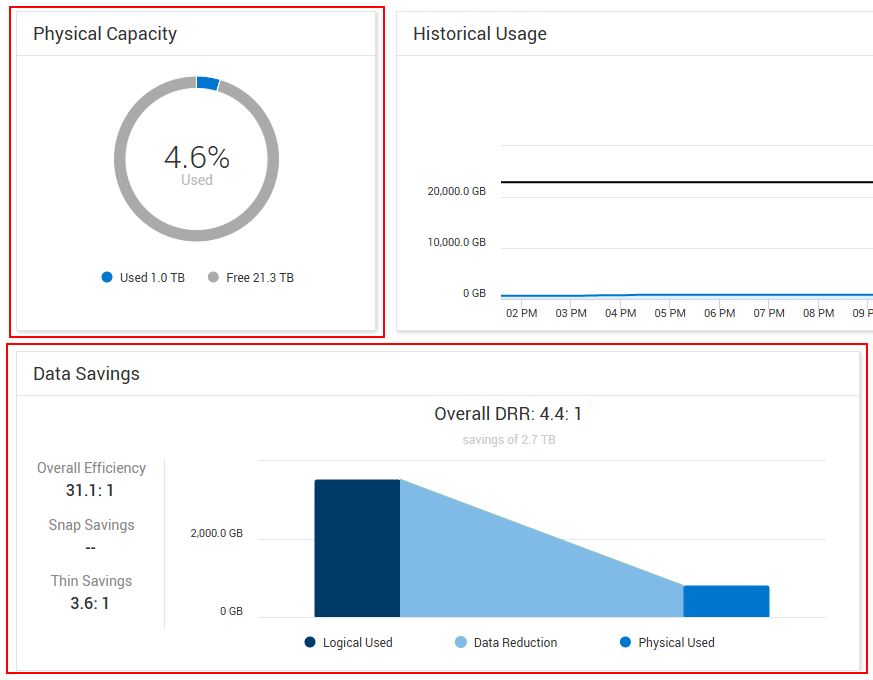Select the 'Used 1.0 TB' legend label
The height and width of the screenshot is (680, 873).
[x=152, y=277]
